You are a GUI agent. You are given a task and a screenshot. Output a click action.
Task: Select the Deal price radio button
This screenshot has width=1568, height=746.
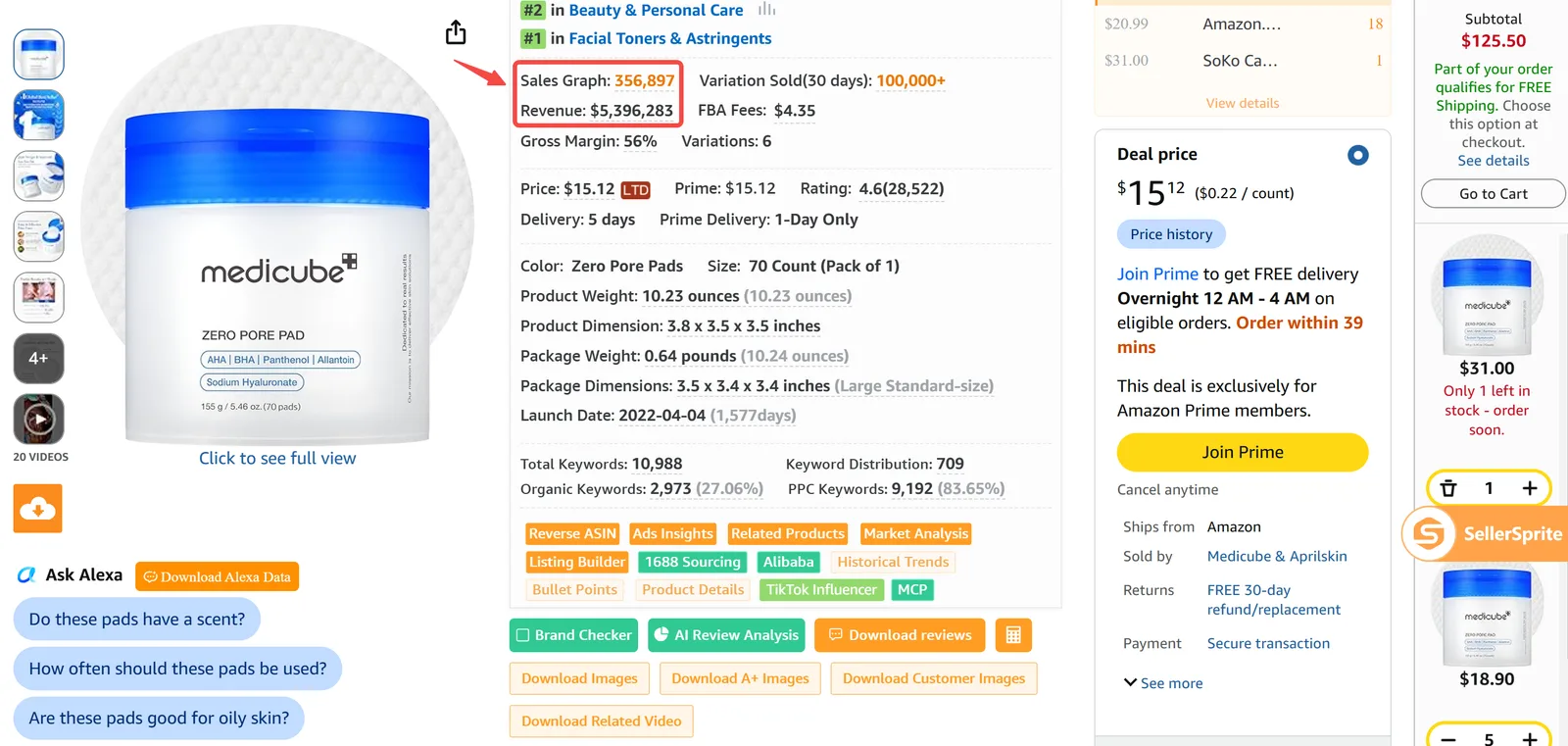pyautogui.click(x=1357, y=155)
